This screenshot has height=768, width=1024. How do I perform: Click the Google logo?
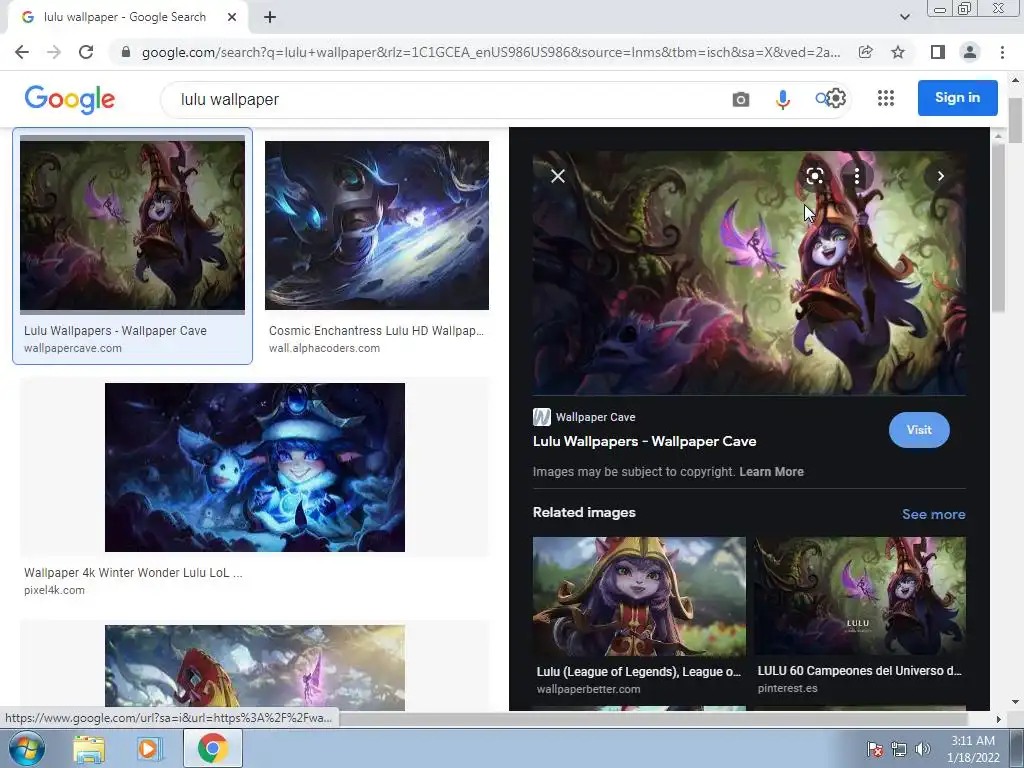coord(70,99)
